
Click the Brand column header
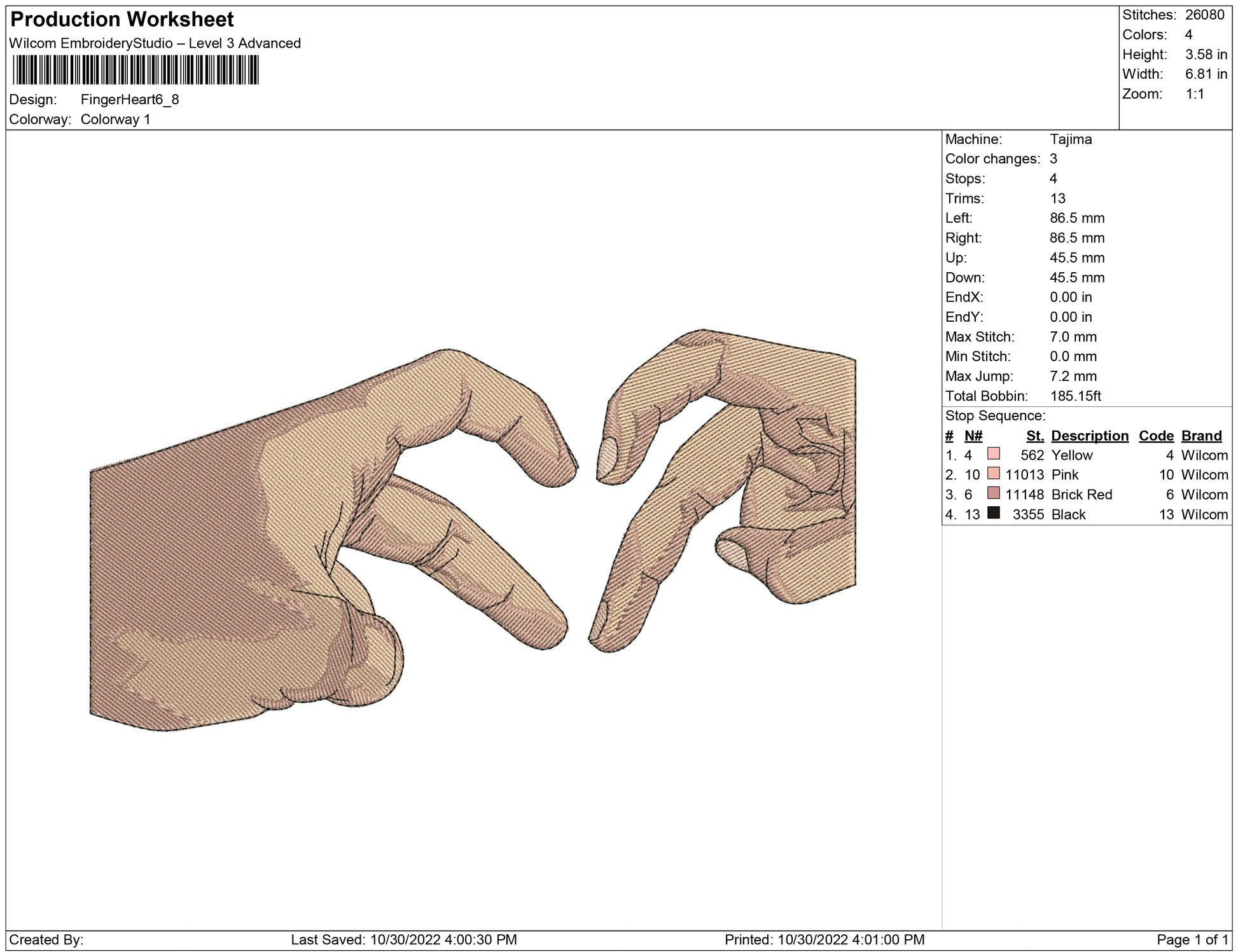click(1201, 436)
